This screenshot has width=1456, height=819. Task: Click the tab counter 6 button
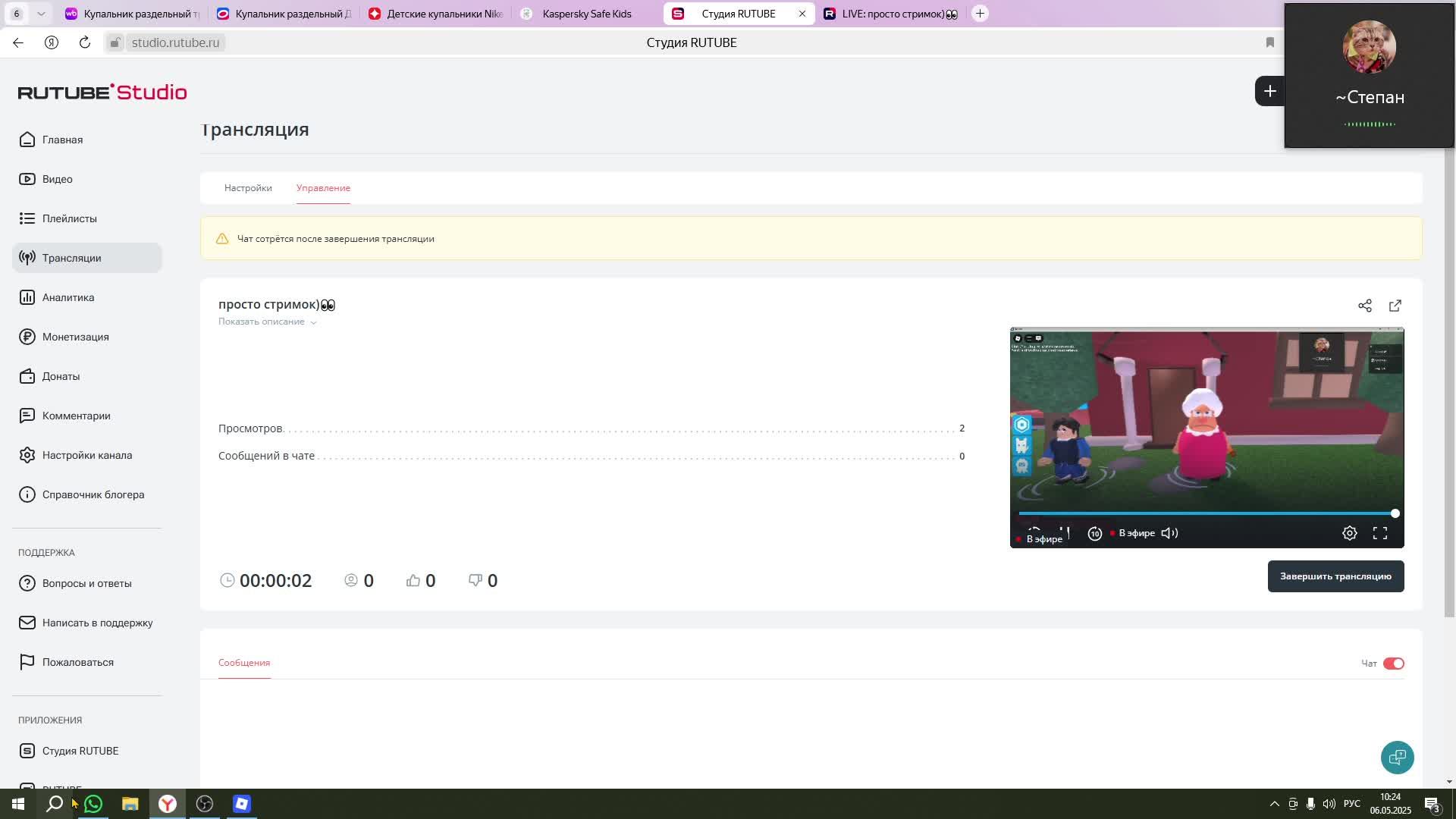point(17,14)
